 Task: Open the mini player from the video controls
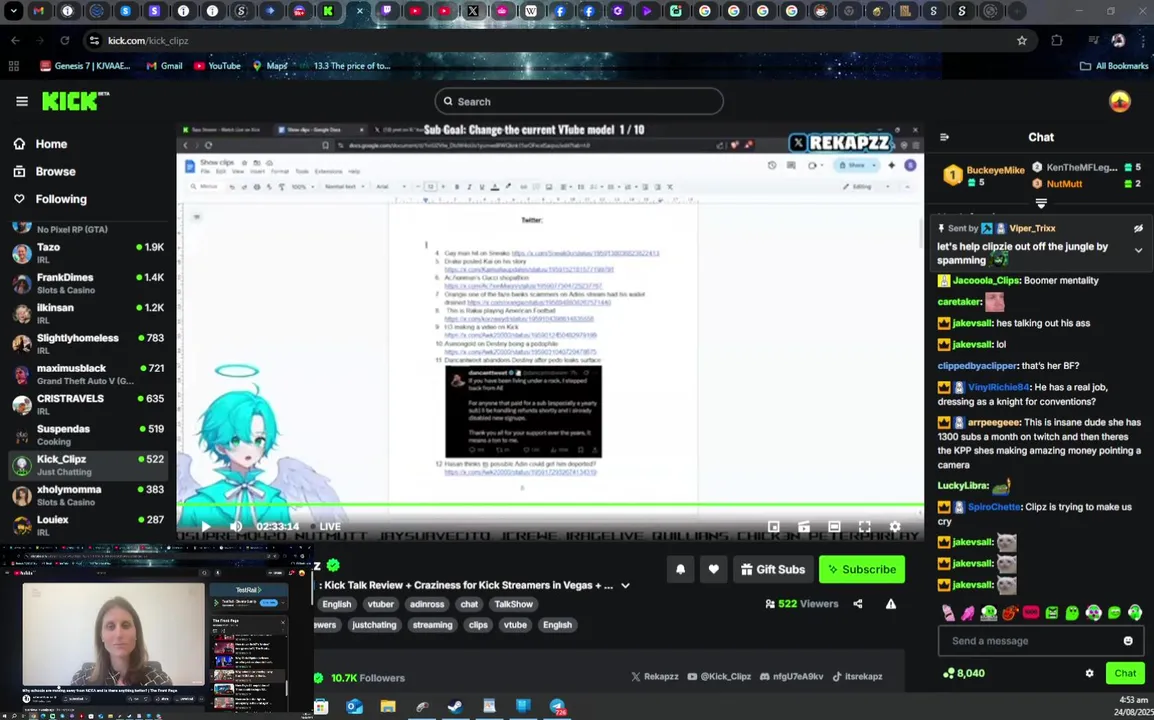(x=774, y=526)
